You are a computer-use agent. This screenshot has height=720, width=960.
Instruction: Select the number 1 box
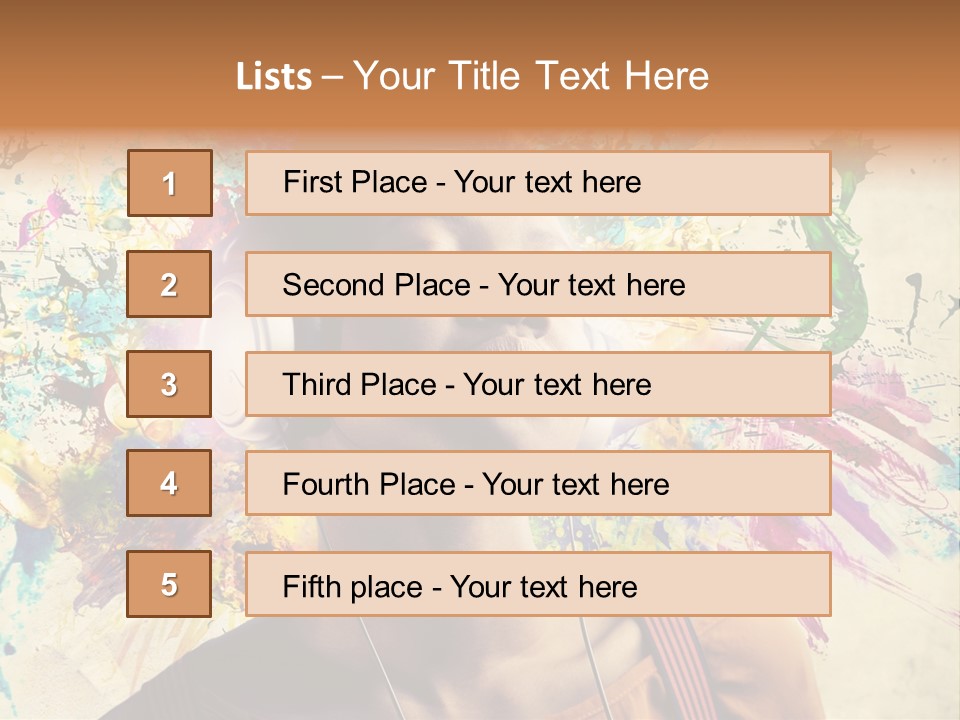(x=169, y=183)
